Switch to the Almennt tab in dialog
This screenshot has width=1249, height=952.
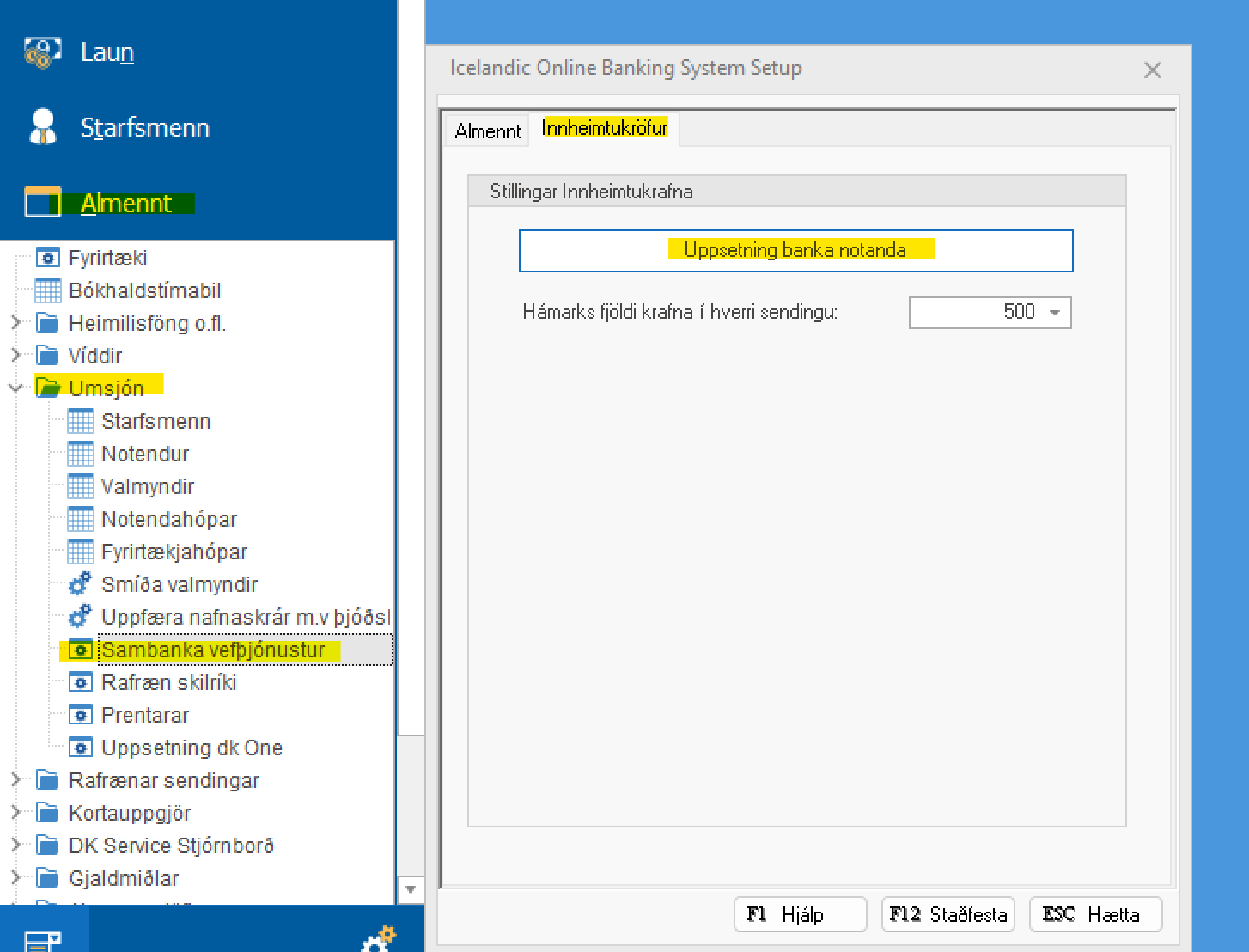pos(487,131)
